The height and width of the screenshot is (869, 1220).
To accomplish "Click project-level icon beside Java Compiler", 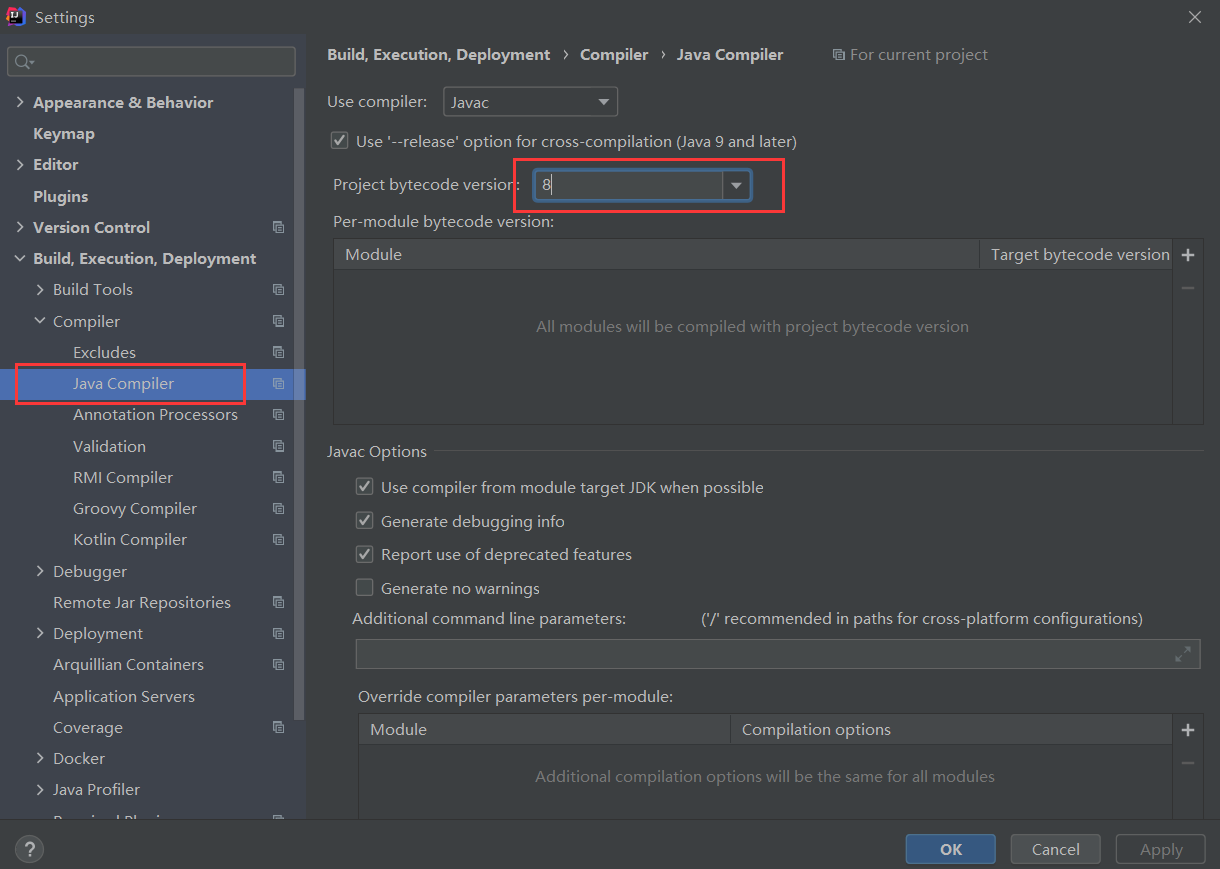I will (x=278, y=384).
